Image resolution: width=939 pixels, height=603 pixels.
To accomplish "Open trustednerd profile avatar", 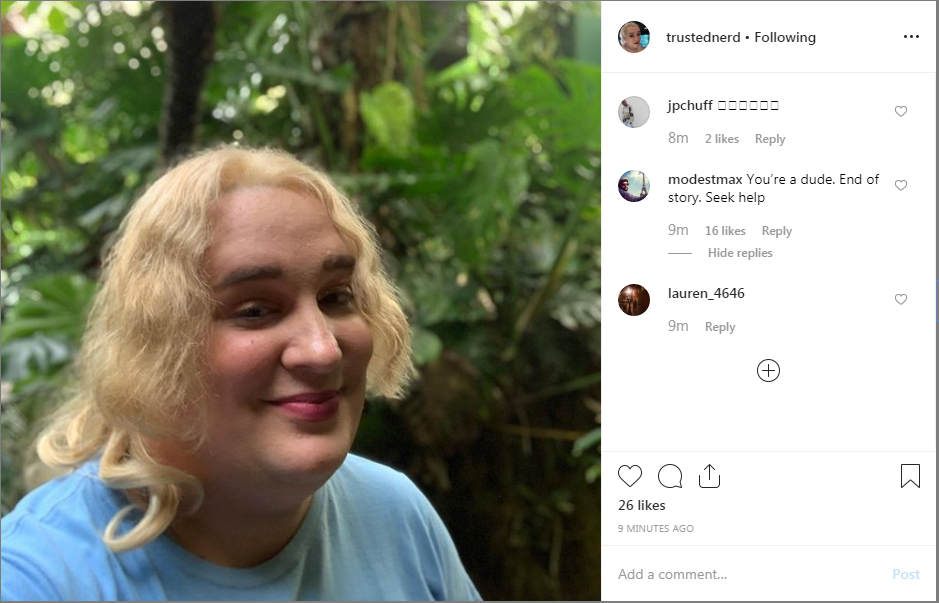I will (x=634, y=37).
